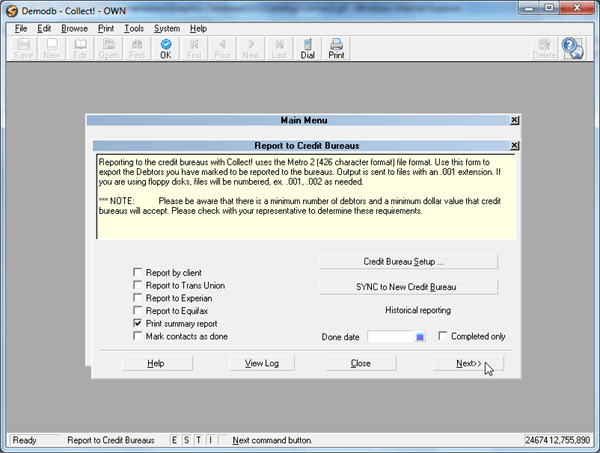The height and width of the screenshot is (453, 600).
Task: Click the Open toolbar icon
Action: [x=109, y=49]
